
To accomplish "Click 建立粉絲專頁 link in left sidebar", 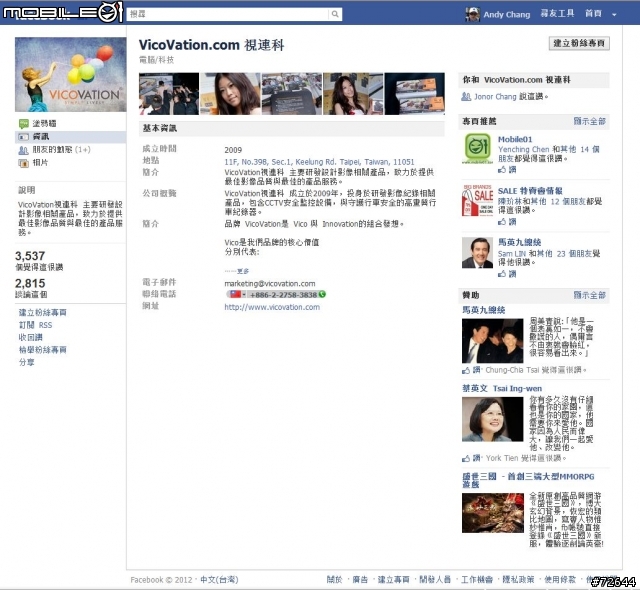I will click(x=42, y=313).
